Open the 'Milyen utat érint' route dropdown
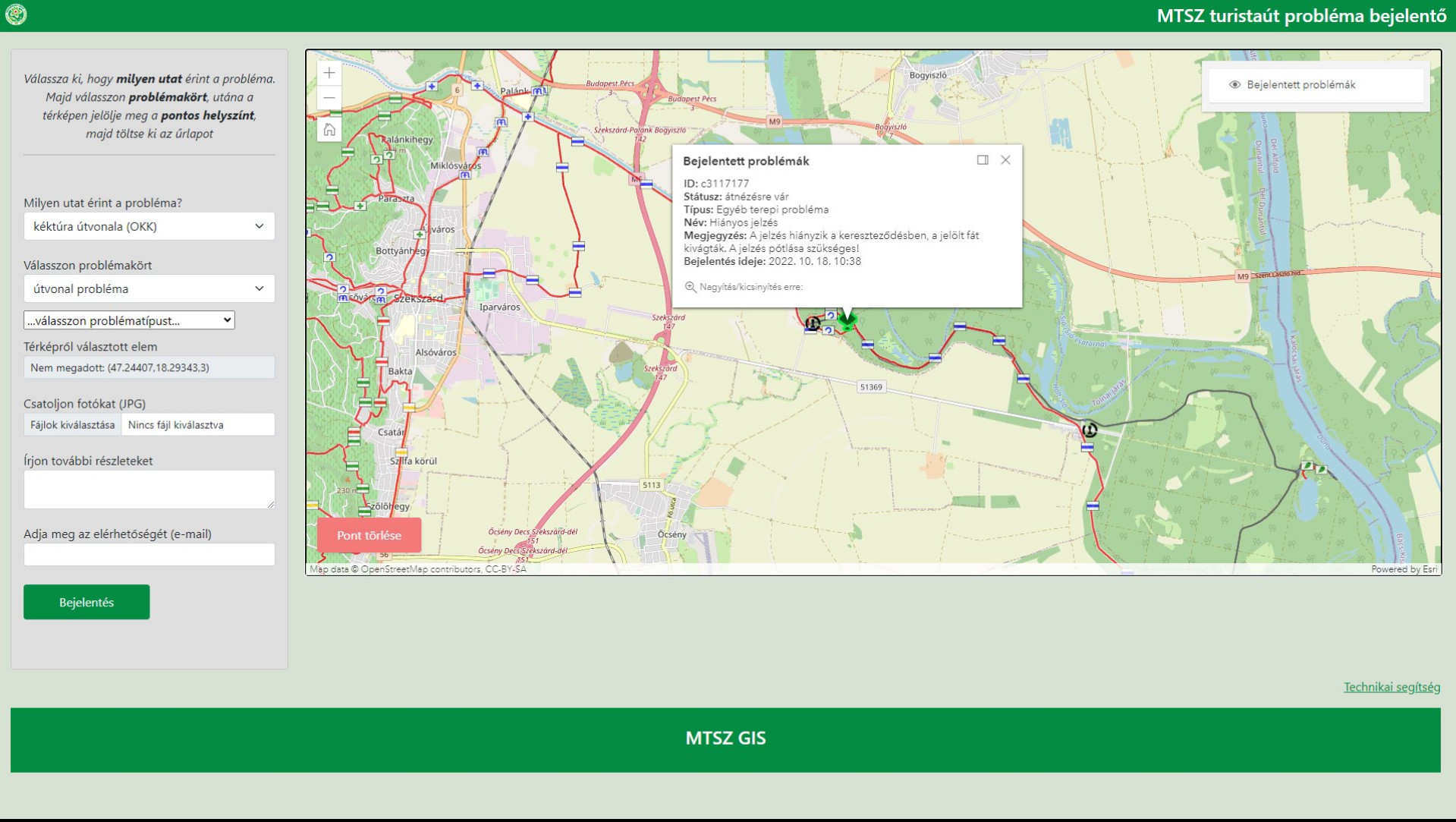This screenshot has height=822, width=1456. [149, 226]
